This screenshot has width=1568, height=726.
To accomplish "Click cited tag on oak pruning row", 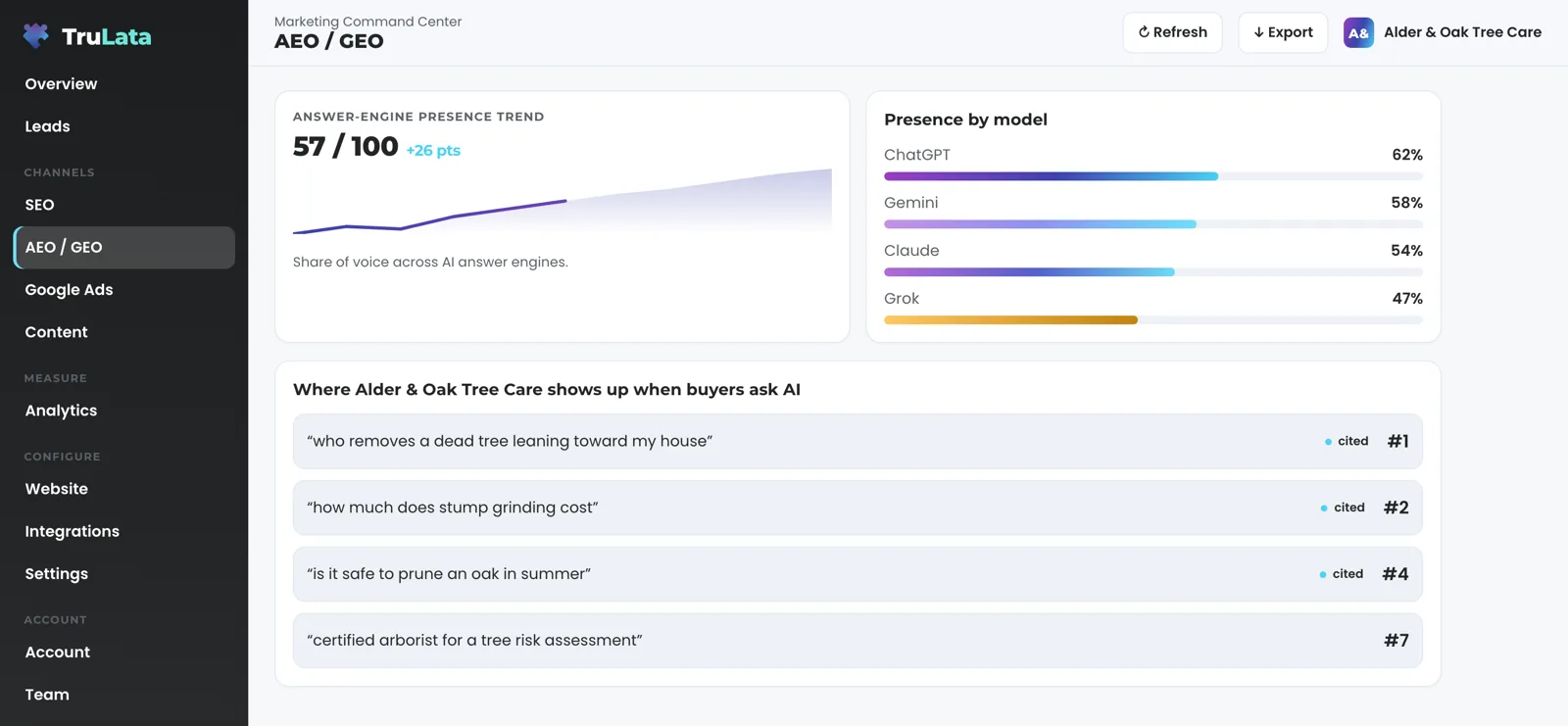I will (x=1342, y=574).
